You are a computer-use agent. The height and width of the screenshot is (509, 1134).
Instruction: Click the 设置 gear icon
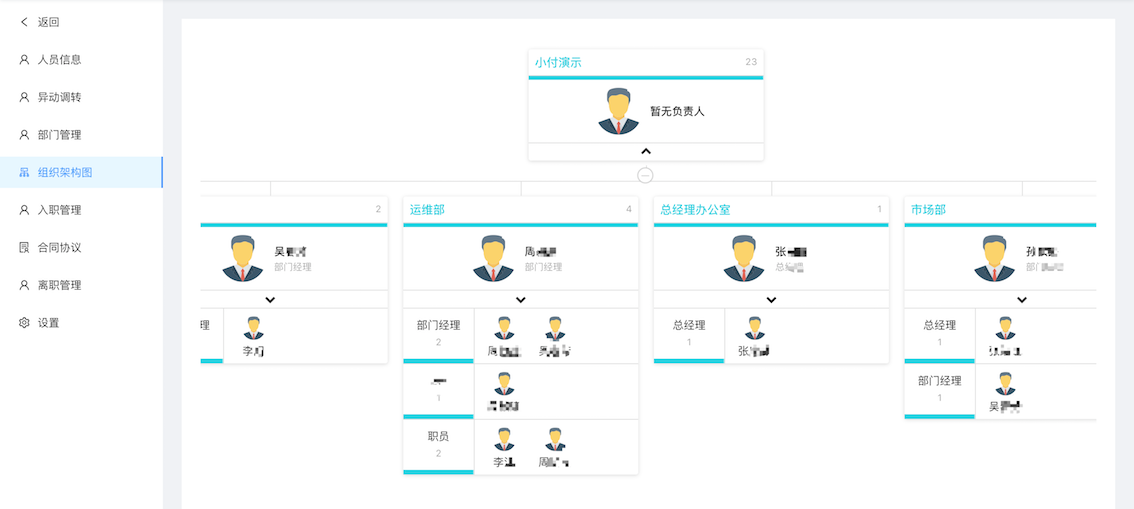24,323
